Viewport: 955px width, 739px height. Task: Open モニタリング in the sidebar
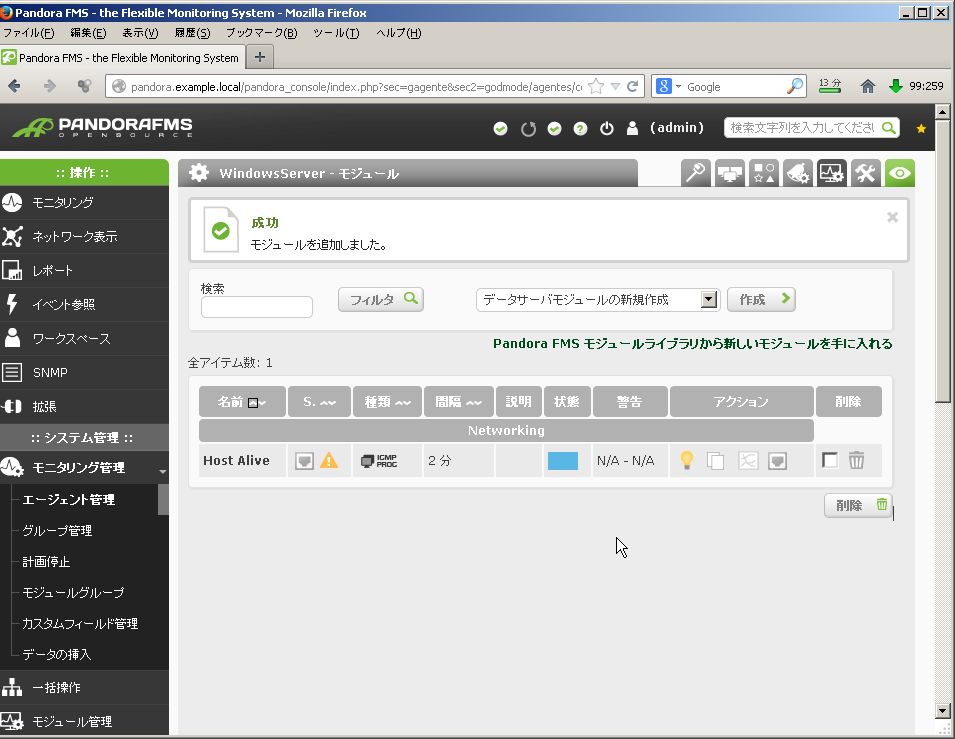tap(84, 202)
